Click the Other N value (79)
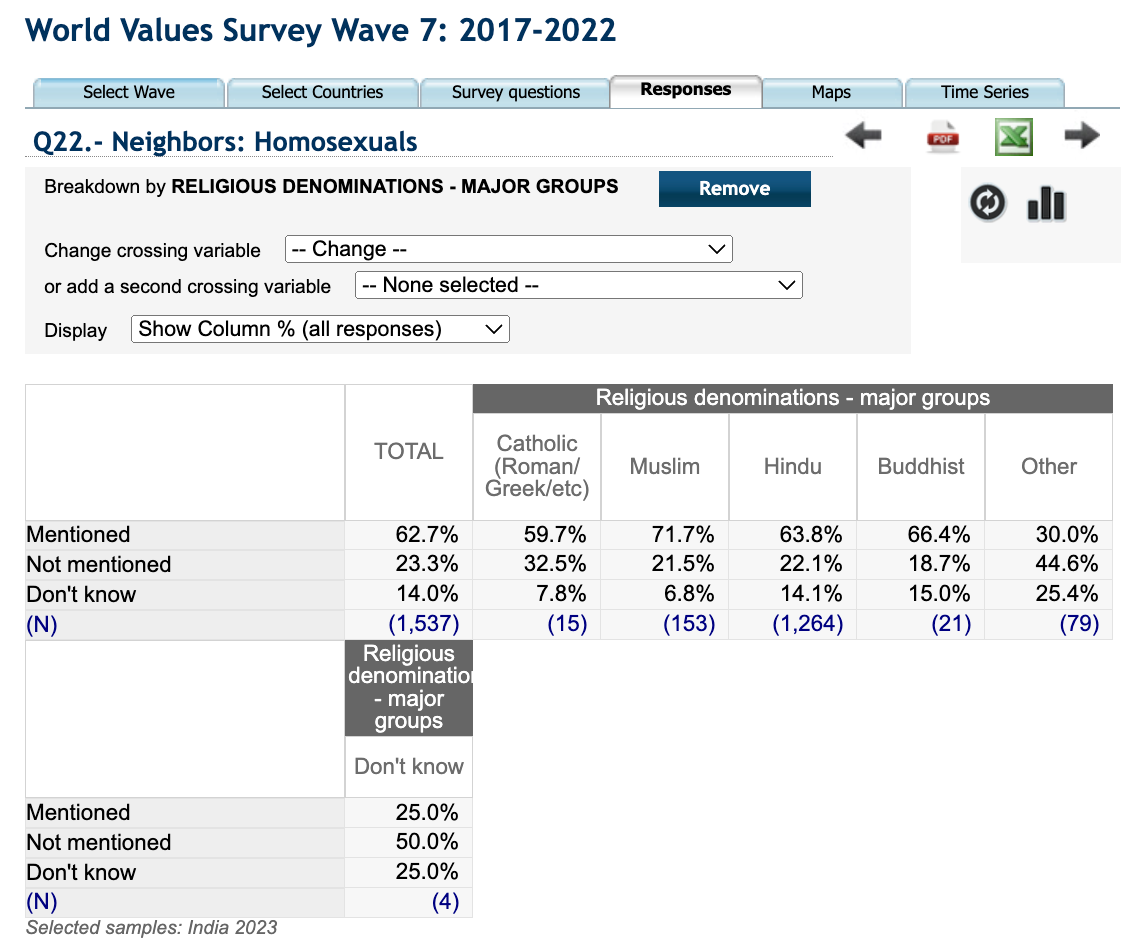 (1079, 623)
